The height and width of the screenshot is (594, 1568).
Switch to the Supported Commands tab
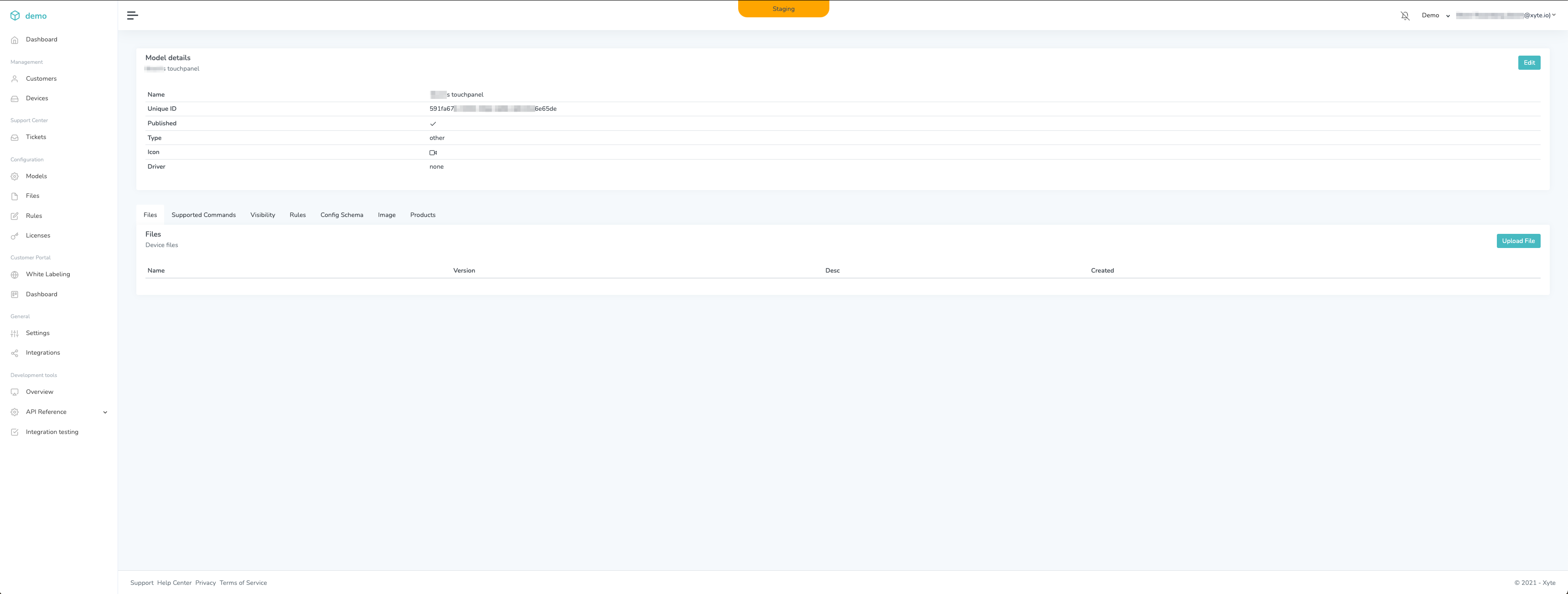tap(203, 215)
